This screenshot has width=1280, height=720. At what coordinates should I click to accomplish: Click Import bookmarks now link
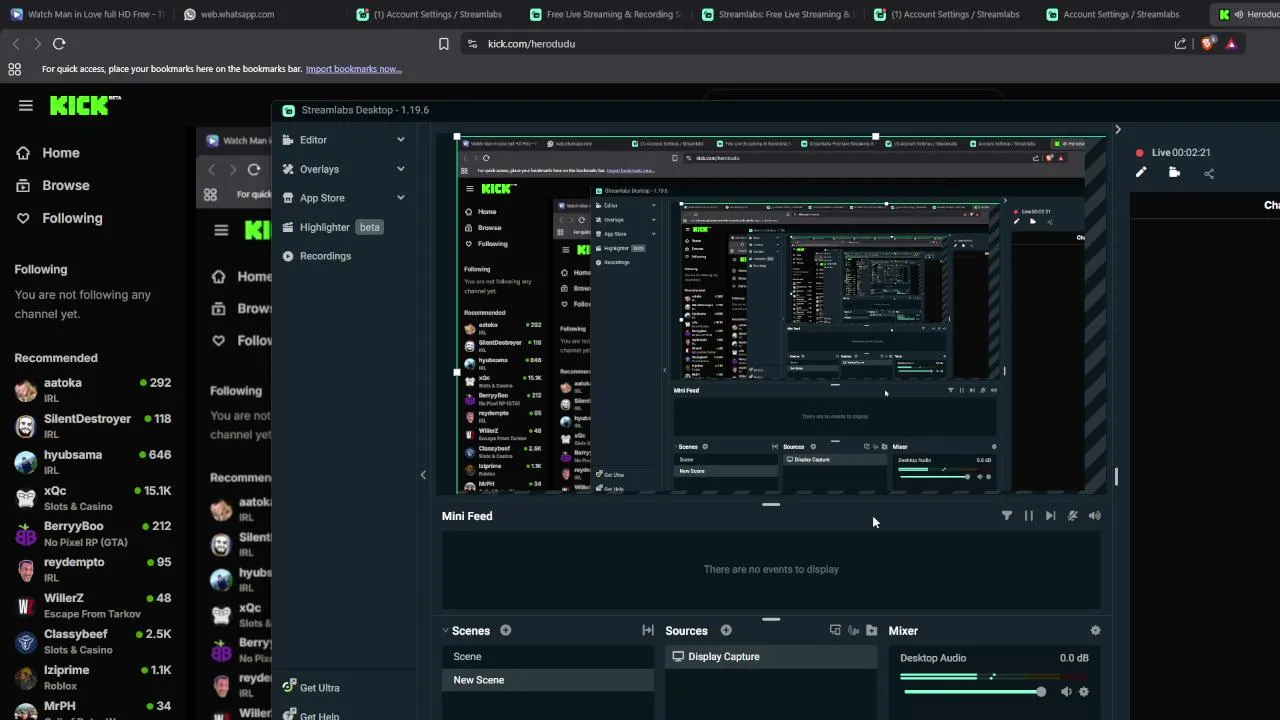(x=353, y=69)
